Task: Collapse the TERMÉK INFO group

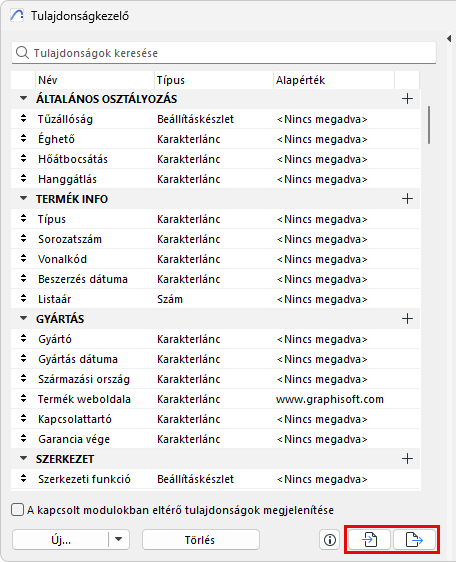Action: click(x=24, y=198)
